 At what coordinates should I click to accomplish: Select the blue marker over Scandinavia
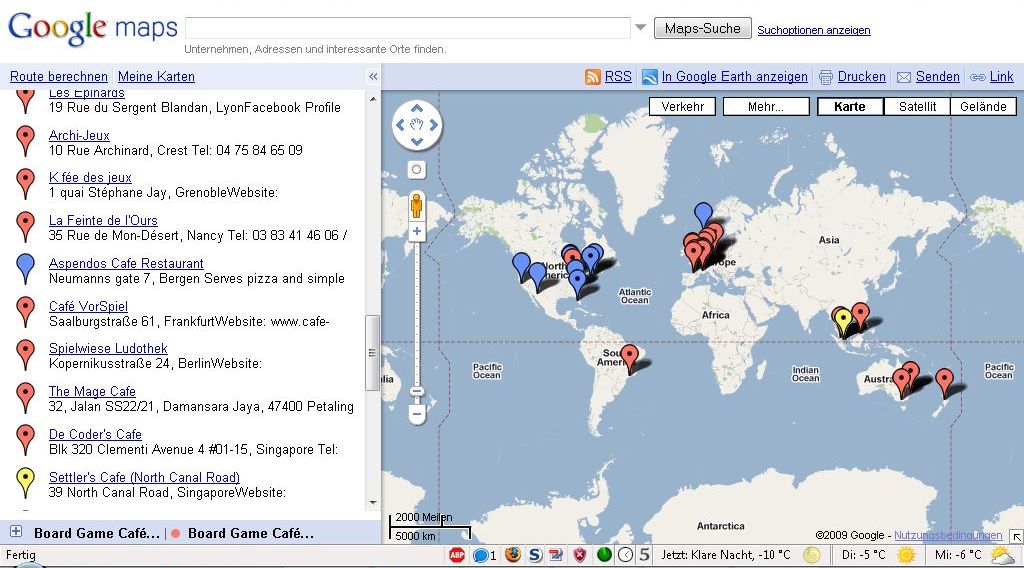pyautogui.click(x=703, y=214)
